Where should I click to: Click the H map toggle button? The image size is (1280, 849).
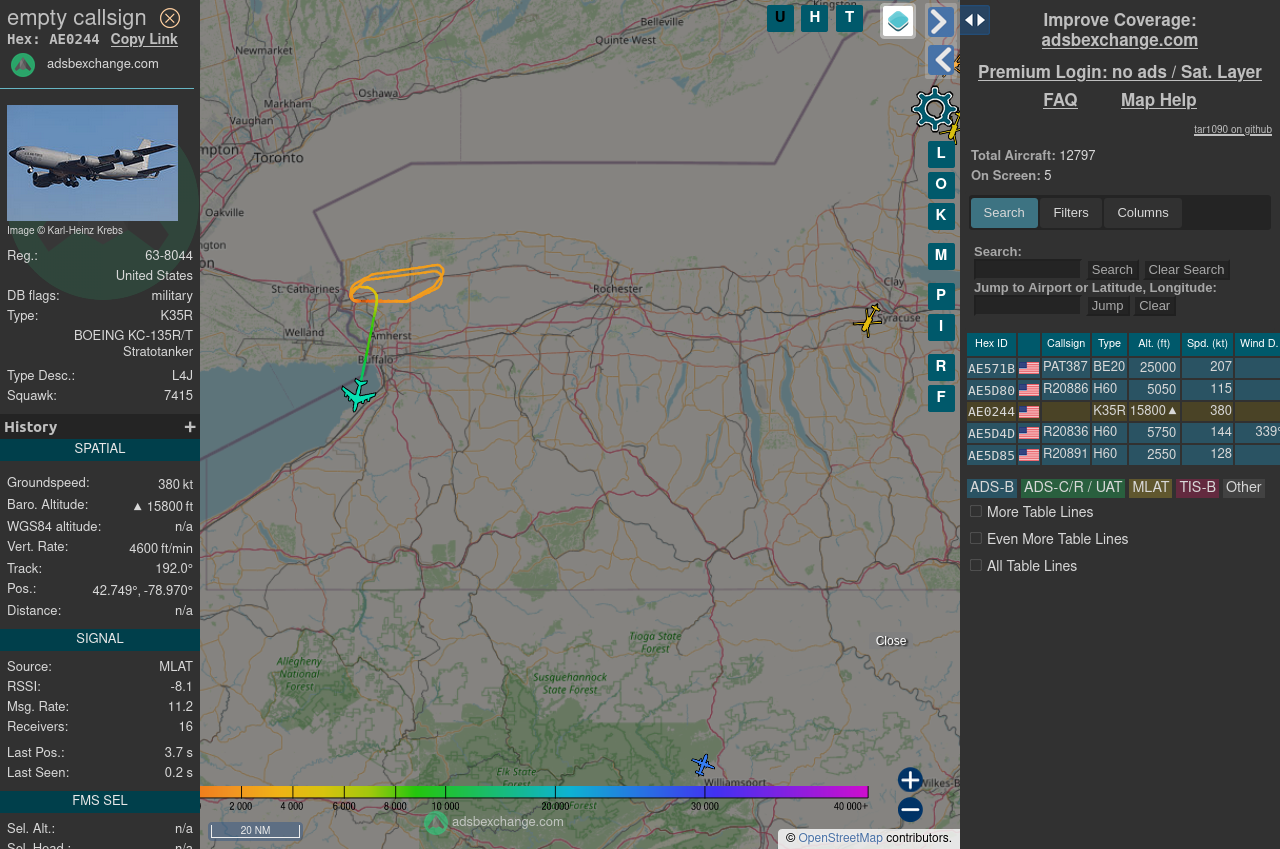[814, 18]
